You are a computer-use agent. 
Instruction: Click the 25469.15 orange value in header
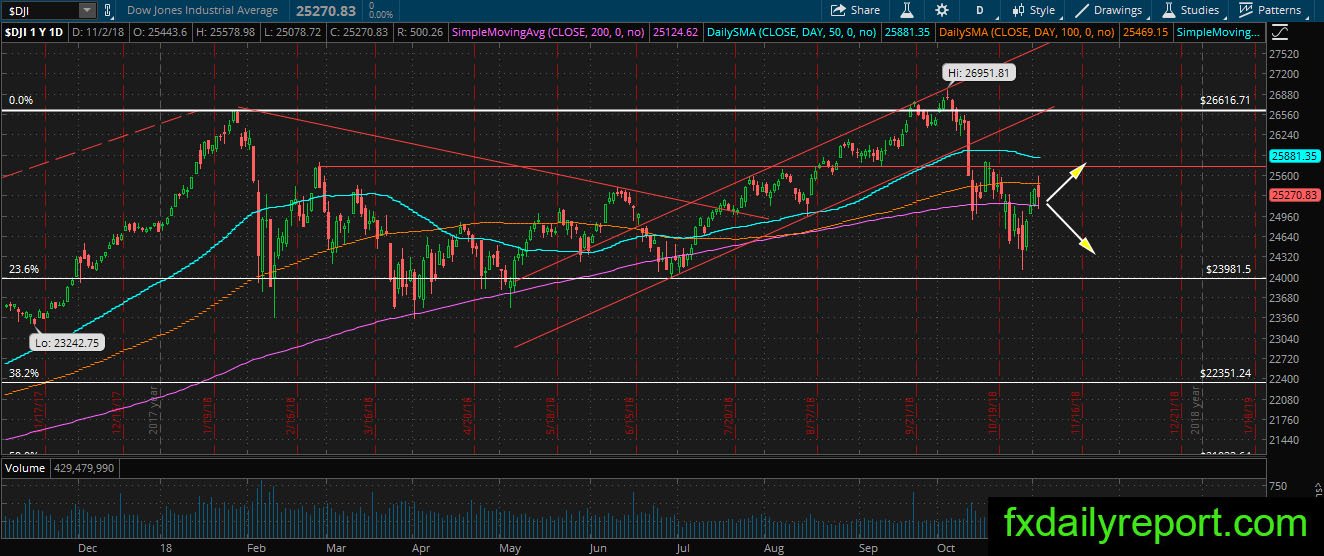1145,33
